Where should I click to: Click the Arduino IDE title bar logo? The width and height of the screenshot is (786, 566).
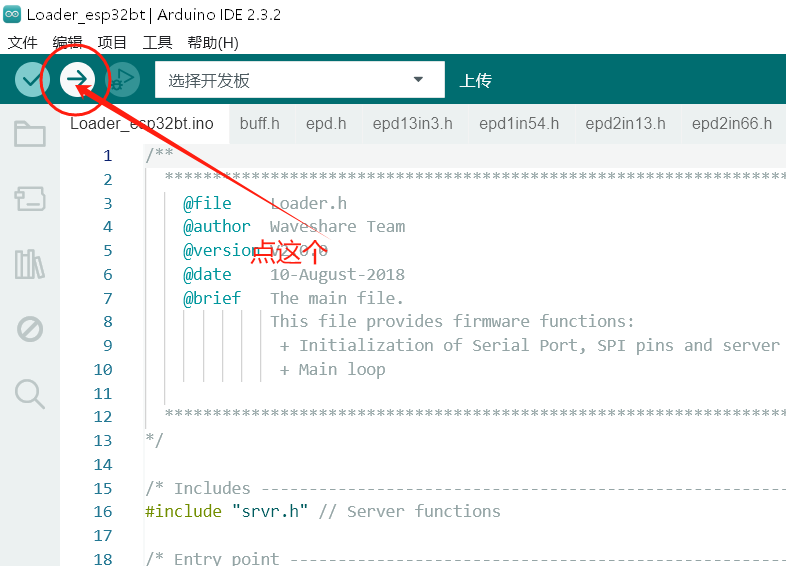pyautogui.click(x=13, y=15)
